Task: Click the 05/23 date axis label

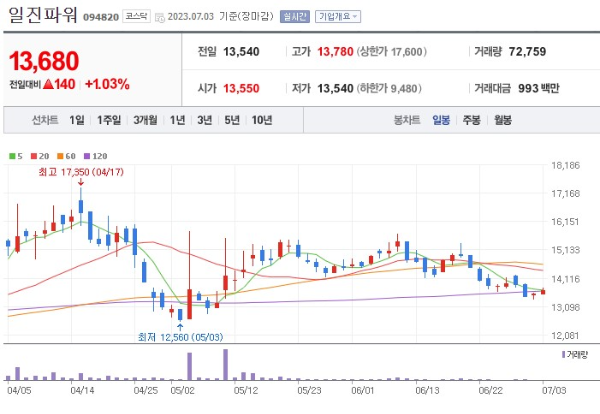Action: point(309,390)
